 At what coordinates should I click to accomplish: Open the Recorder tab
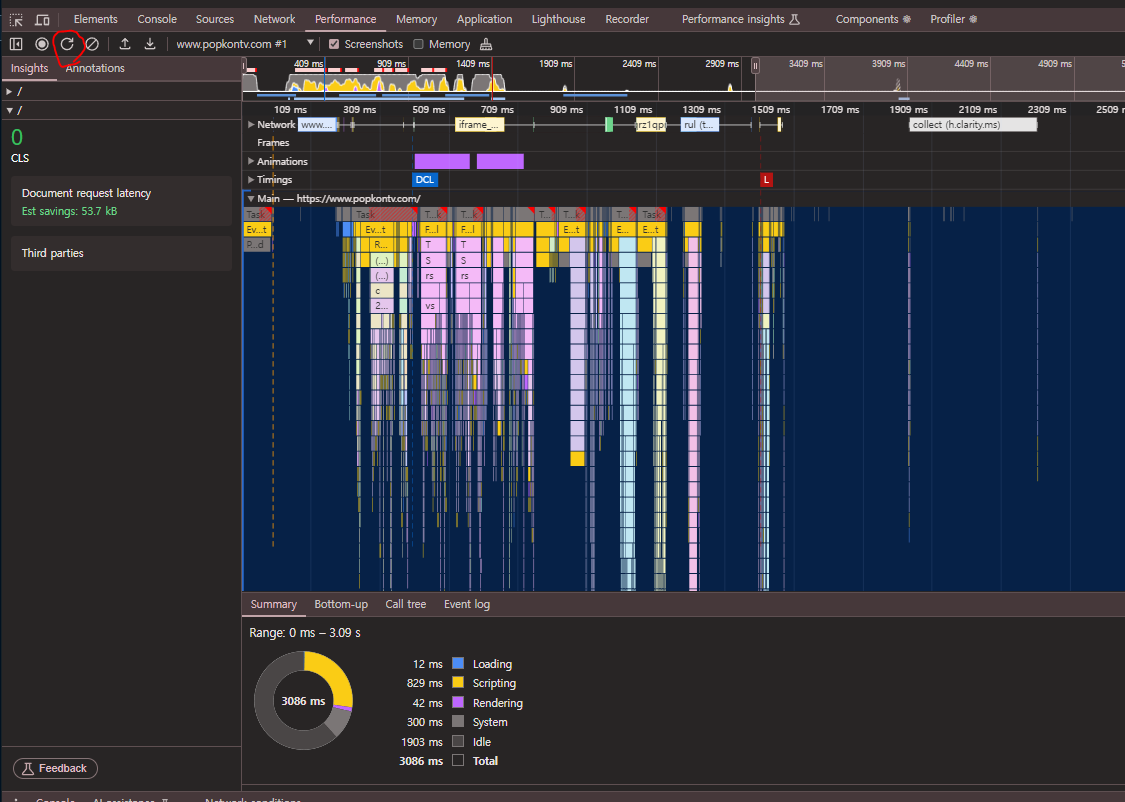click(626, 19)
